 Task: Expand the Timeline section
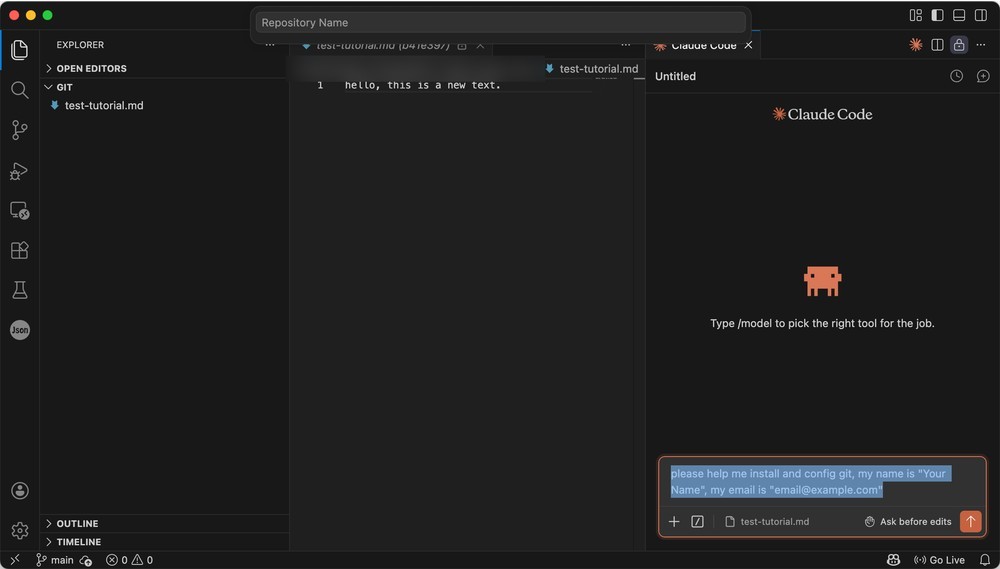coord(165,542)
